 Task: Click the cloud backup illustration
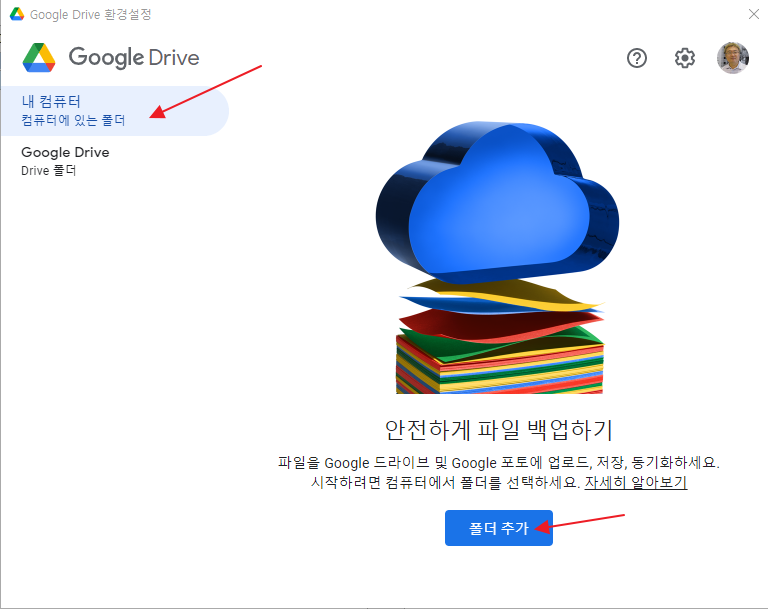[498, 257]
